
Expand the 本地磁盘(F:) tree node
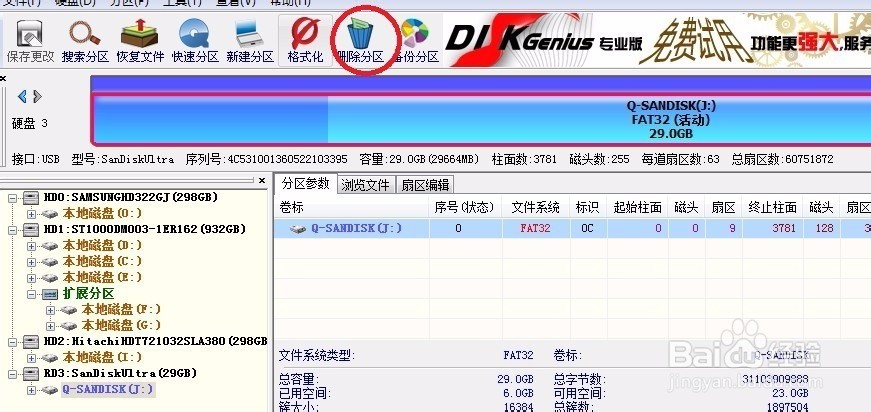tap(50, 310)
